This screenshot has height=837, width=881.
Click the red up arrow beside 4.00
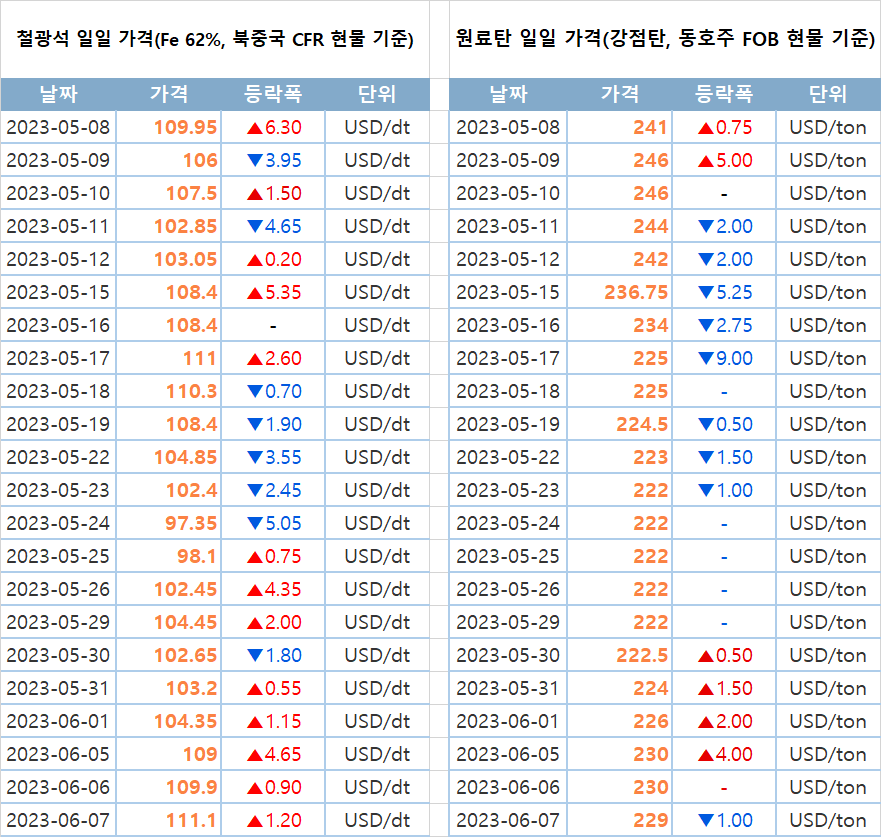point(706,754)
